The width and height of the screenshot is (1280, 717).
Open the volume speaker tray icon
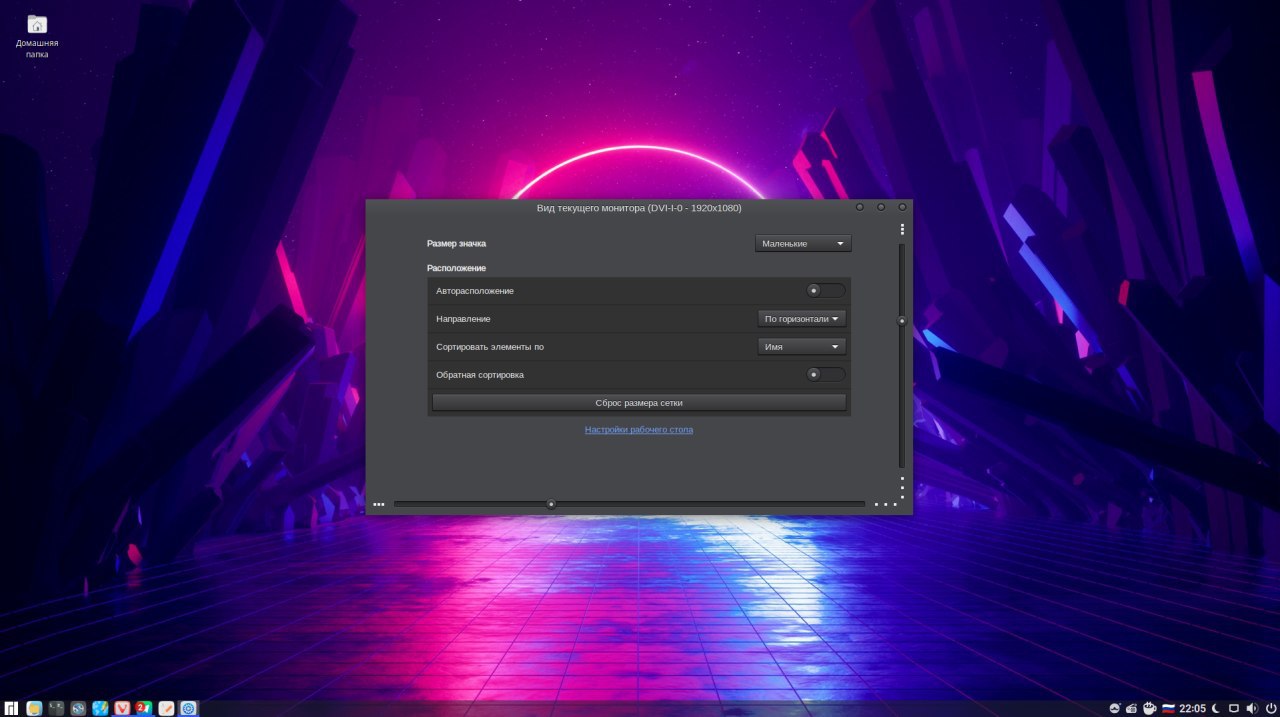[x=1252, y=708]
